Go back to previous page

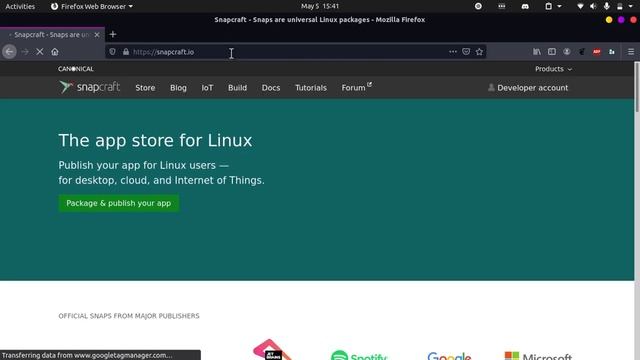tap(9, 52)
